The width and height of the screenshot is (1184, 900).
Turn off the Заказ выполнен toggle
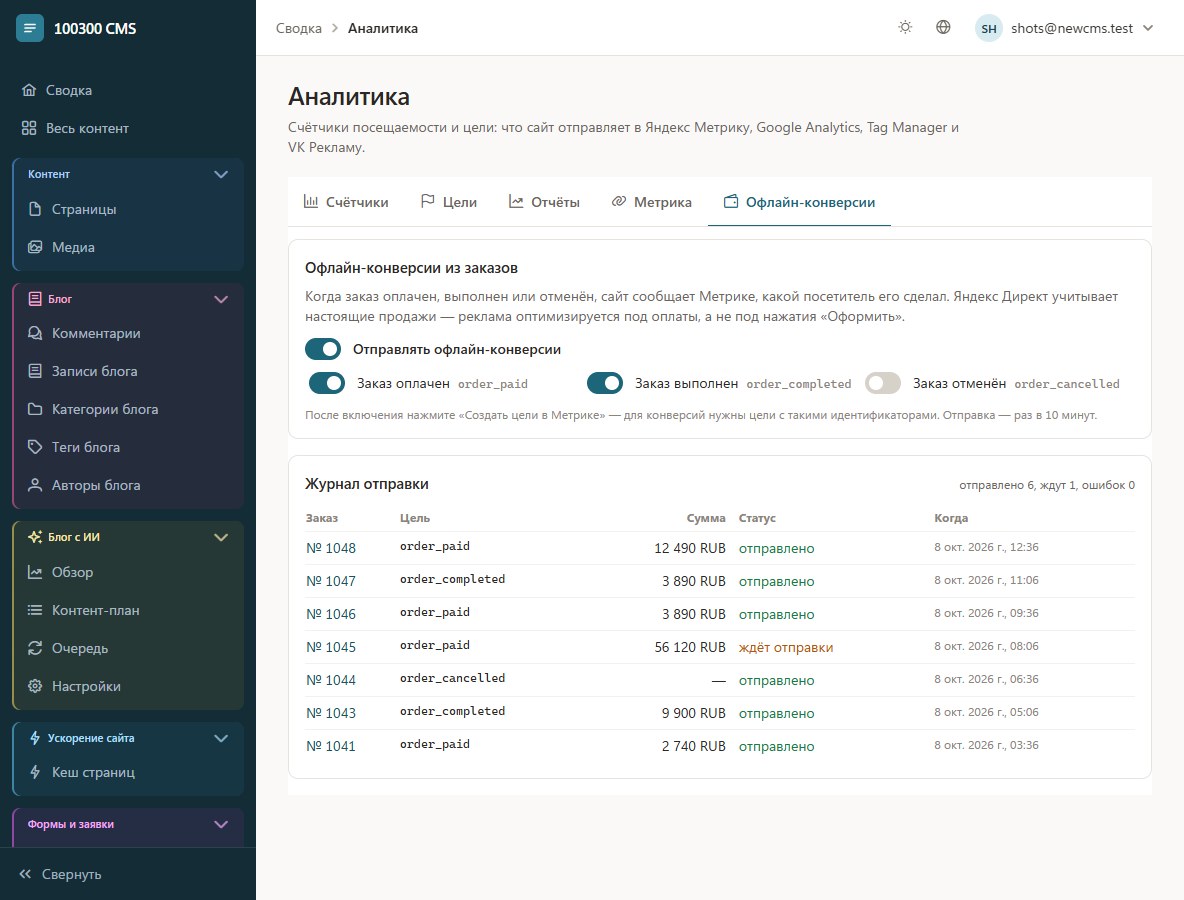coord(605,383)
